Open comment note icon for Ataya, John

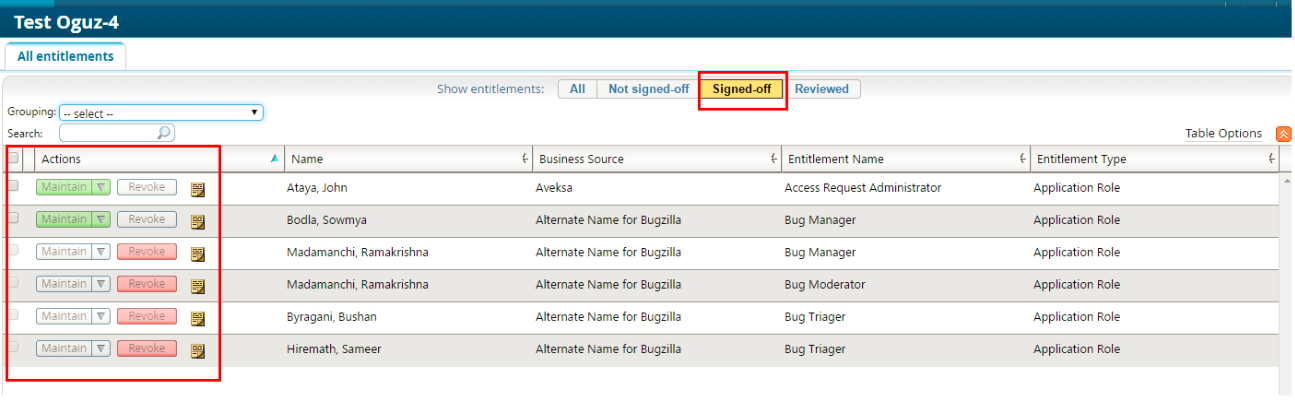click(198, 189)
